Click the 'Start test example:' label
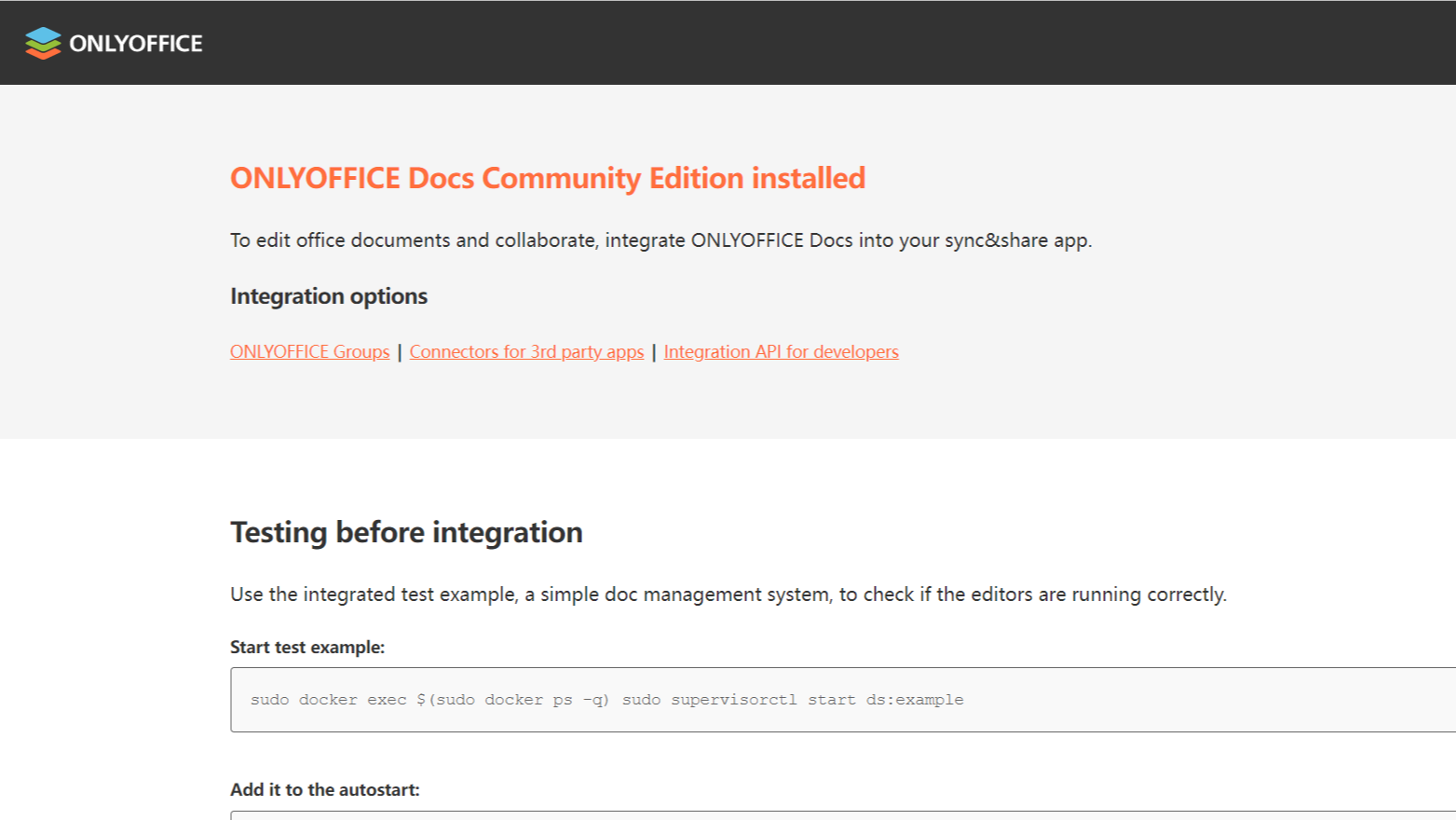The image size is (1456, 820). pyautogui.click(x=307, y=647)
